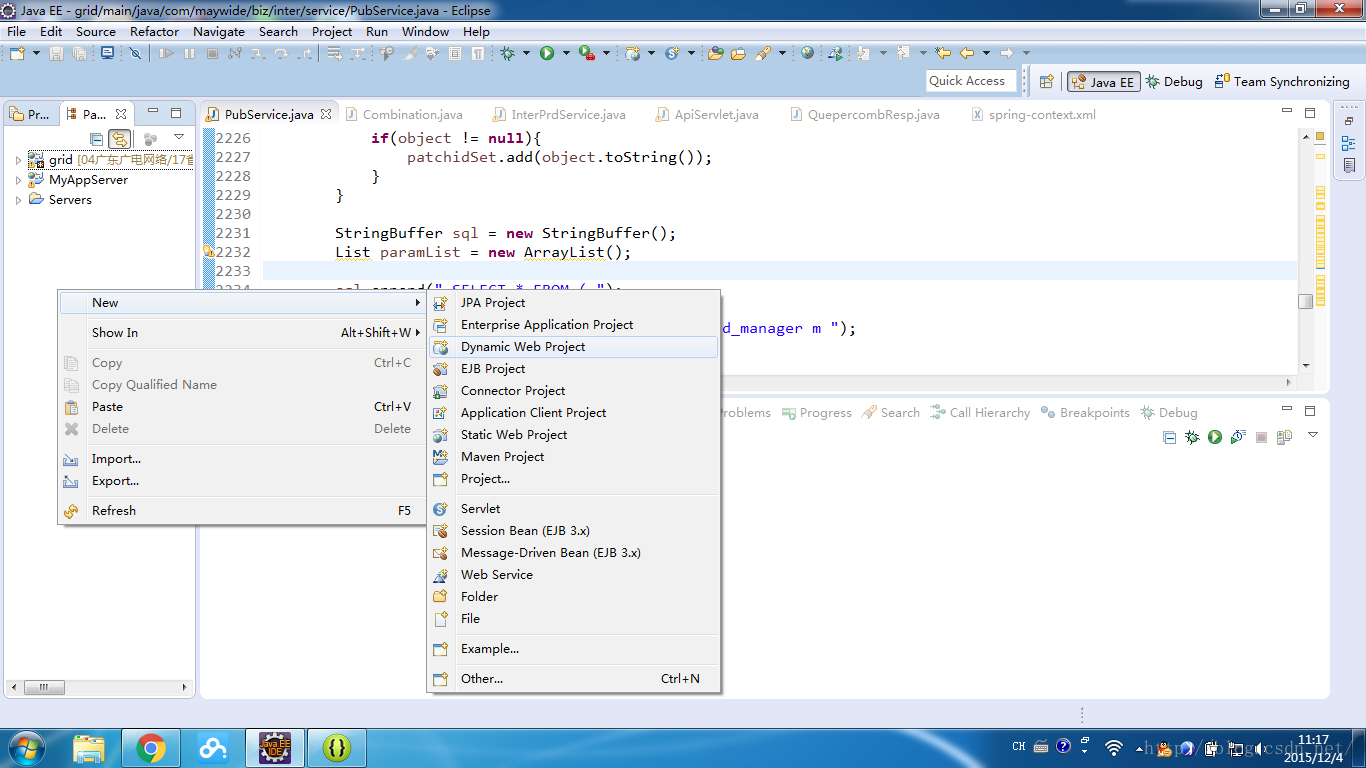
Task: Switch to the Project Explorer tab
Action: tap(30, 115)
